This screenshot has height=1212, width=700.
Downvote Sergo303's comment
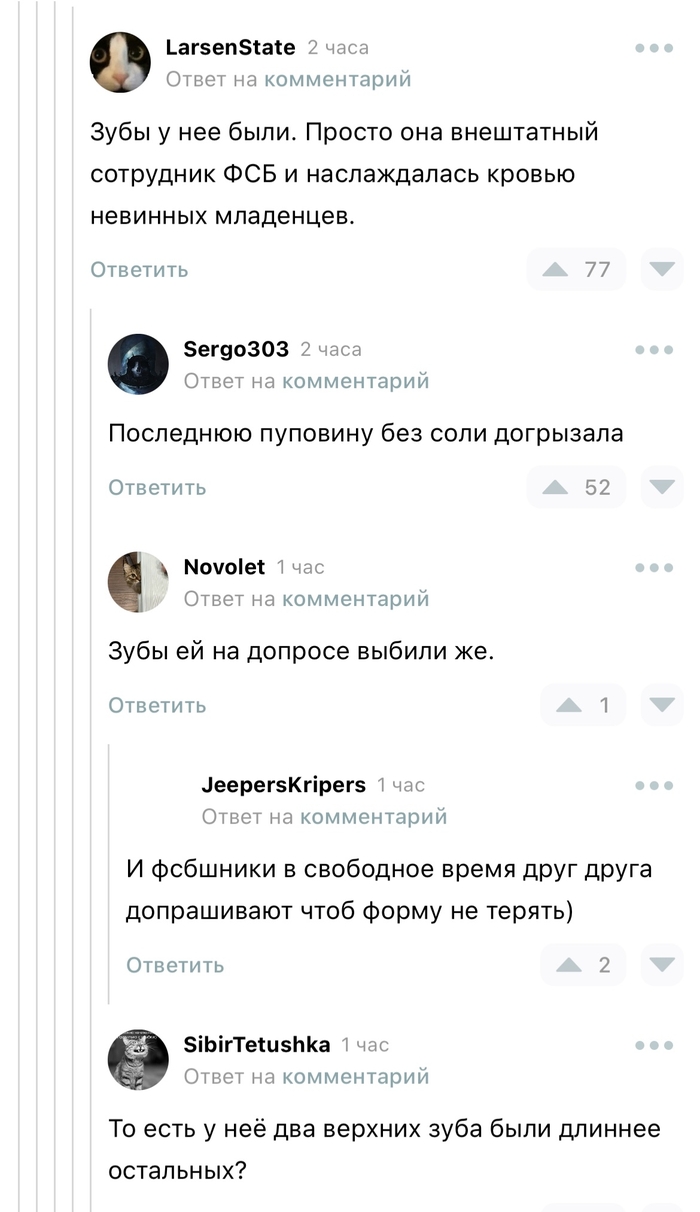(662, 488)
